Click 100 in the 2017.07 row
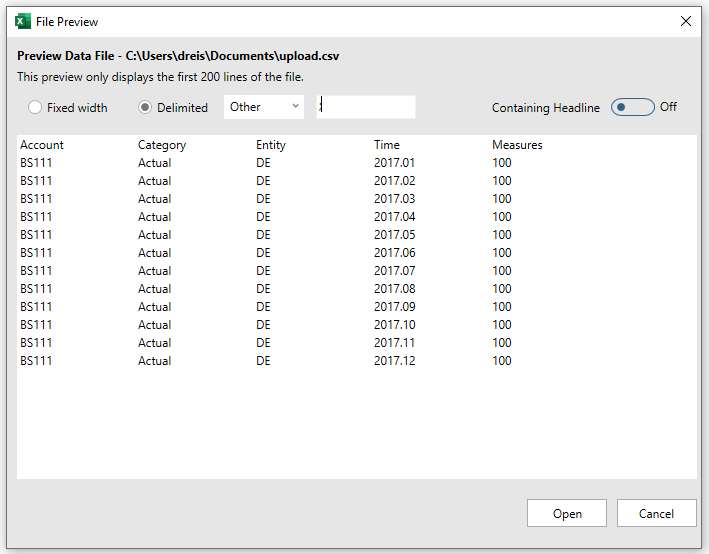 501,271
